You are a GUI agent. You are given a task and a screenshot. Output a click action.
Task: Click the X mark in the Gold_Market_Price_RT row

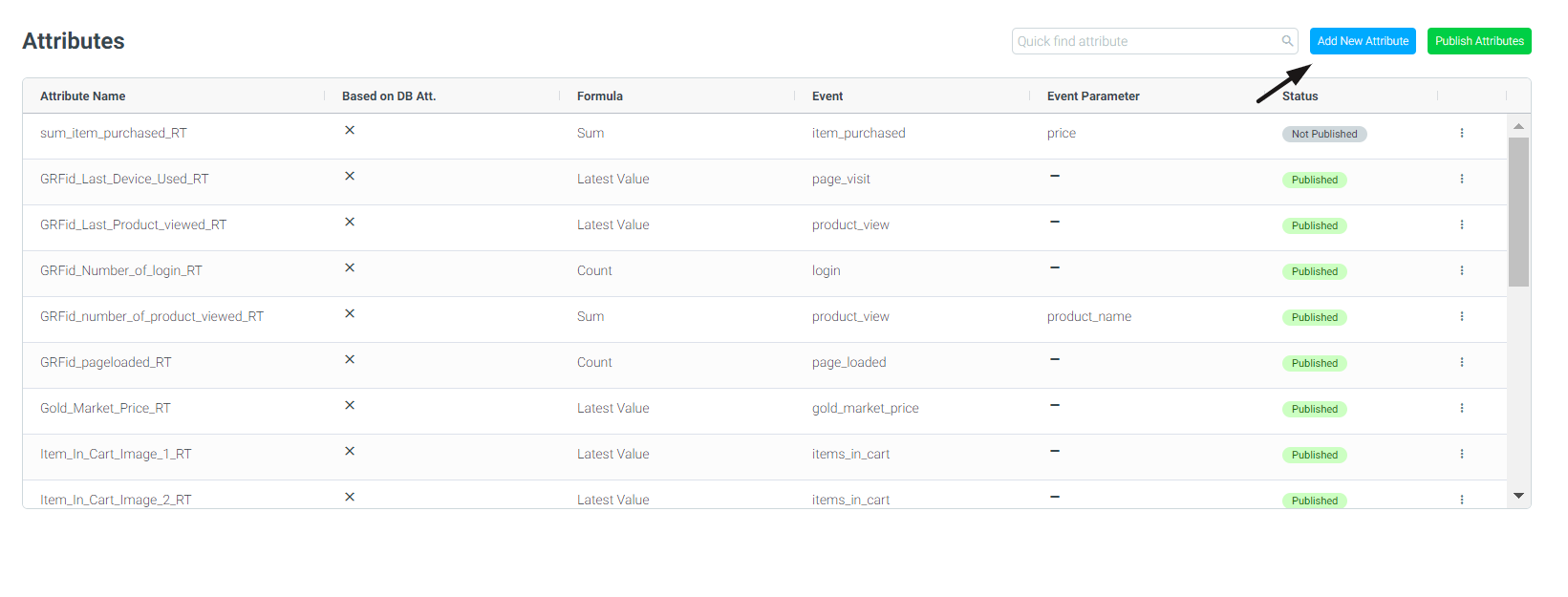[350, 405]
